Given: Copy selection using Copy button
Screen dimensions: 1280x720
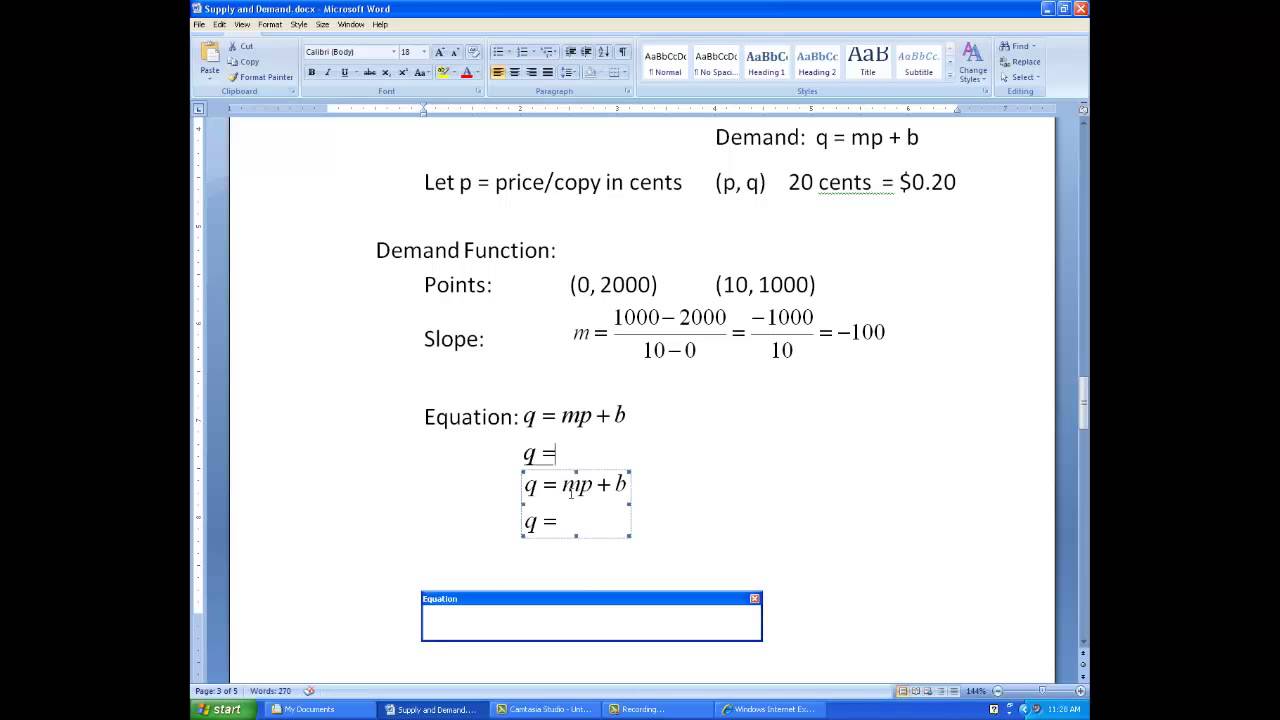Looking at the screenshot, I should (241, 62).
